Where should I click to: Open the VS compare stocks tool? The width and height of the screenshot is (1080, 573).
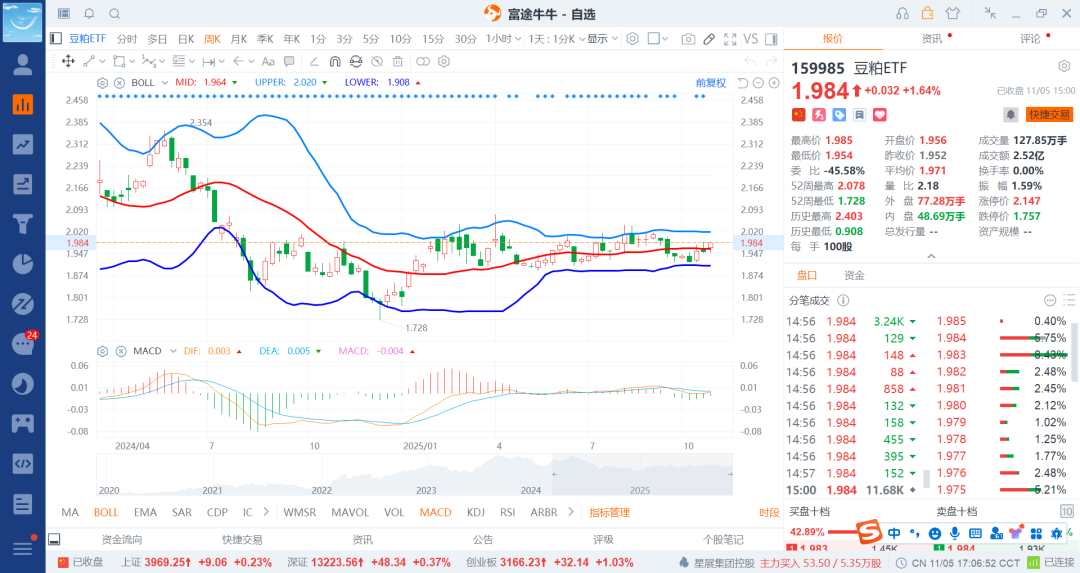point(751,39)
